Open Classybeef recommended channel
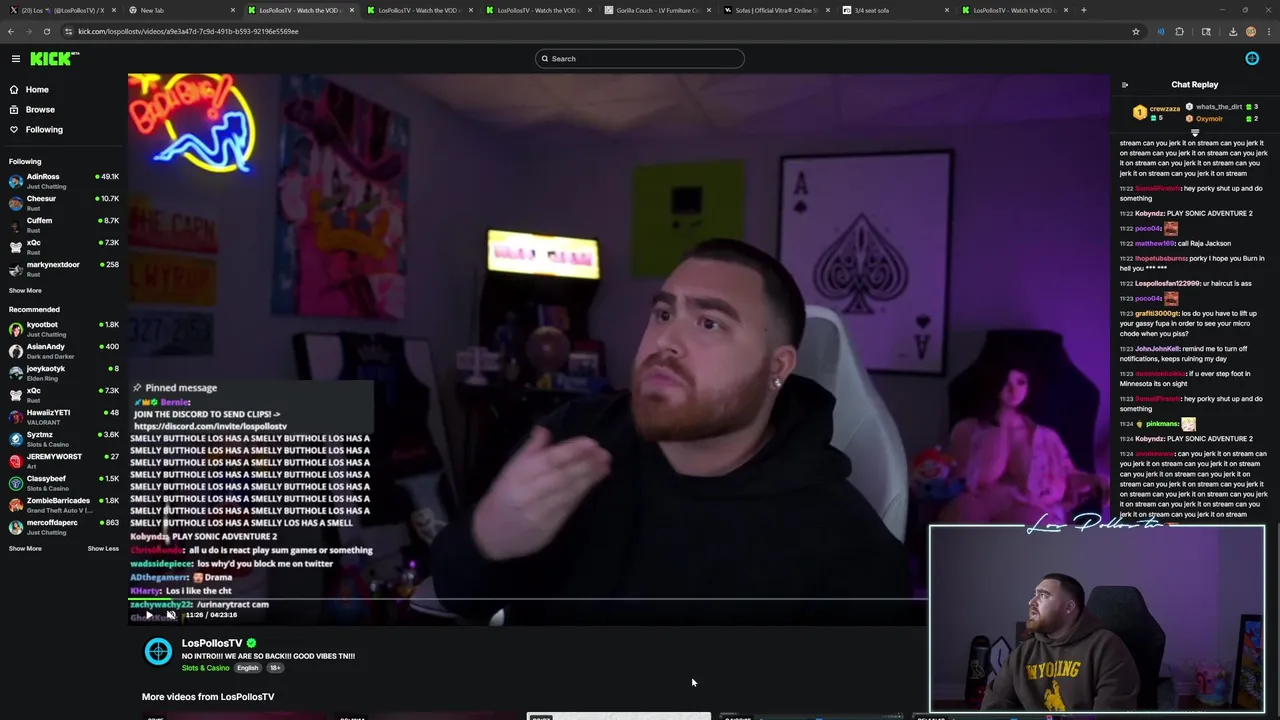Screen dimensions: 1280x720 [x=62, y=483]
